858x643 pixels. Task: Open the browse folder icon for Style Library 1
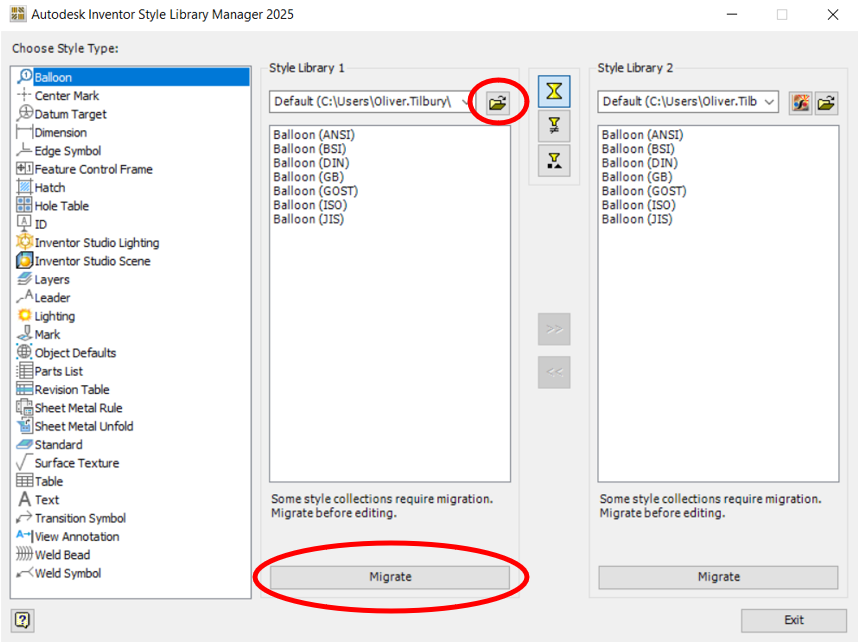[497, 101]
